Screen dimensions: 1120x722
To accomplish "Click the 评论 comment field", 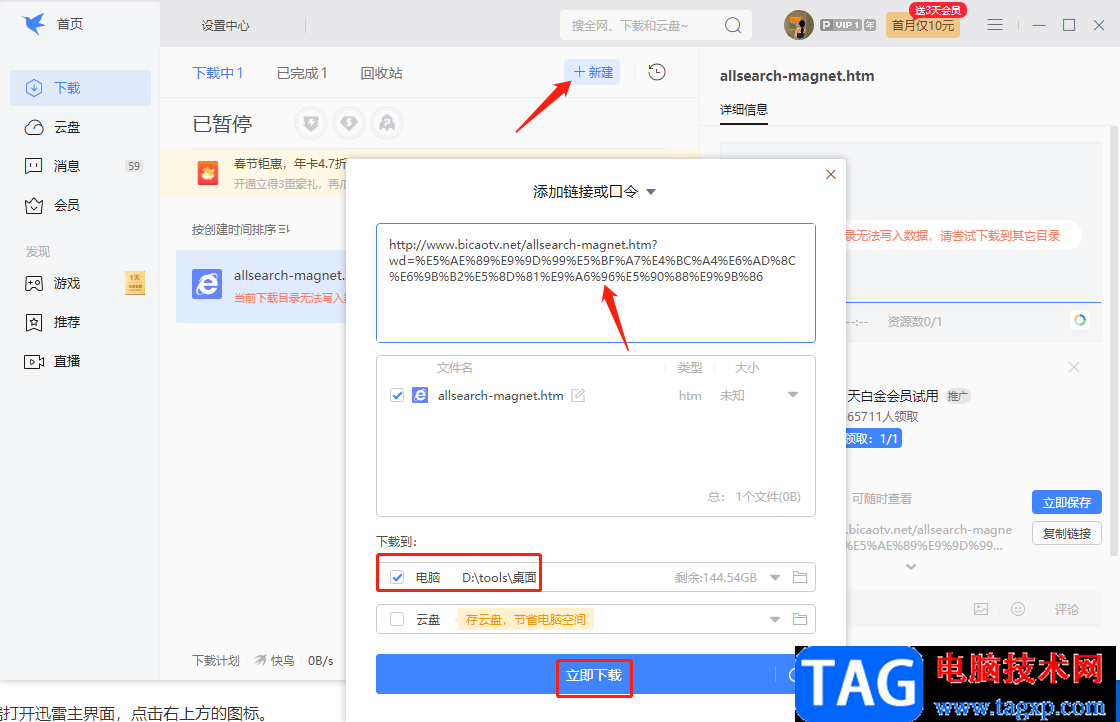I will pos(1066,609).
